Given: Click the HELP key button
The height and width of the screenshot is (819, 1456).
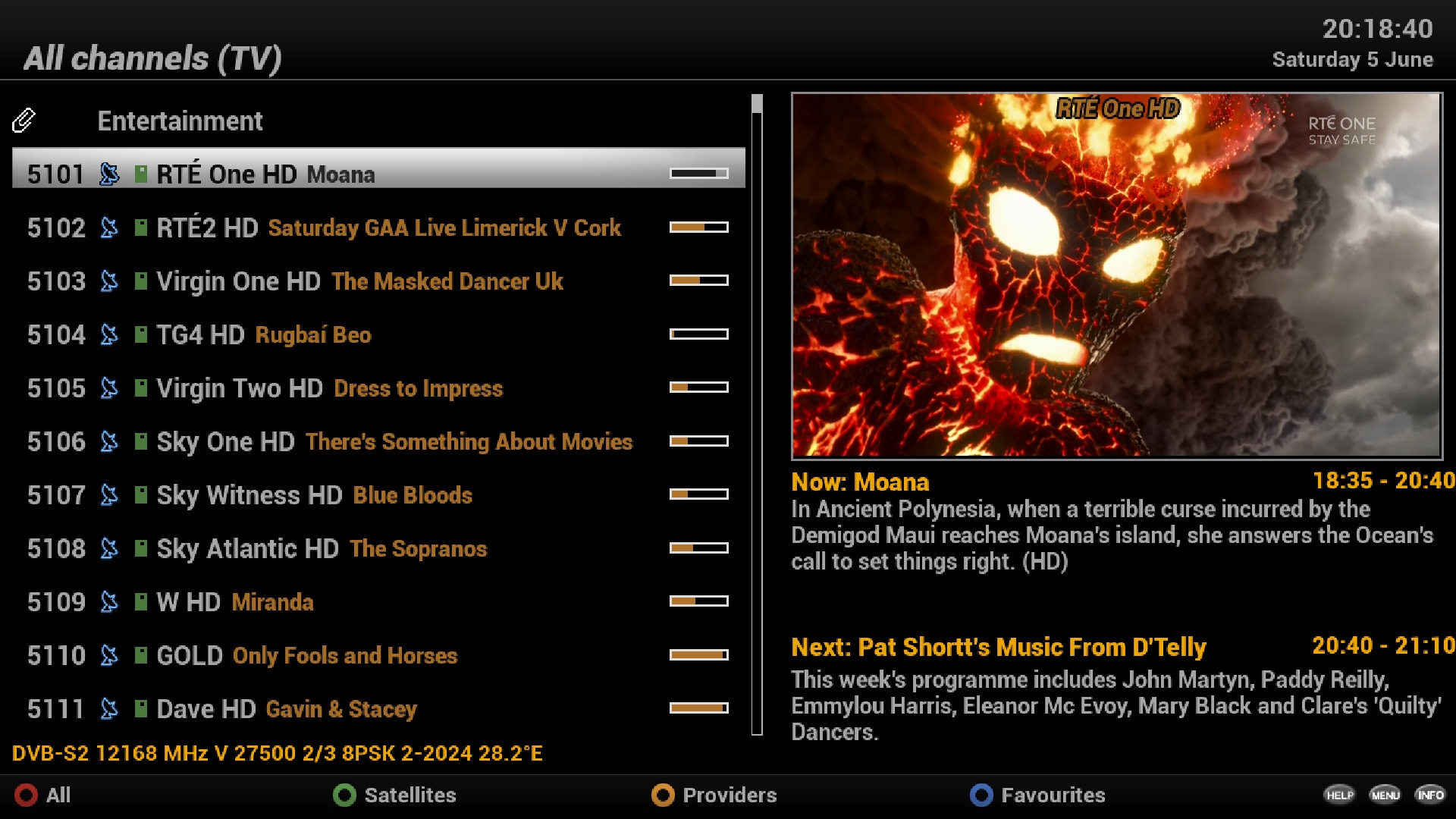Looking at the screenshot, I should point(1339,795).
